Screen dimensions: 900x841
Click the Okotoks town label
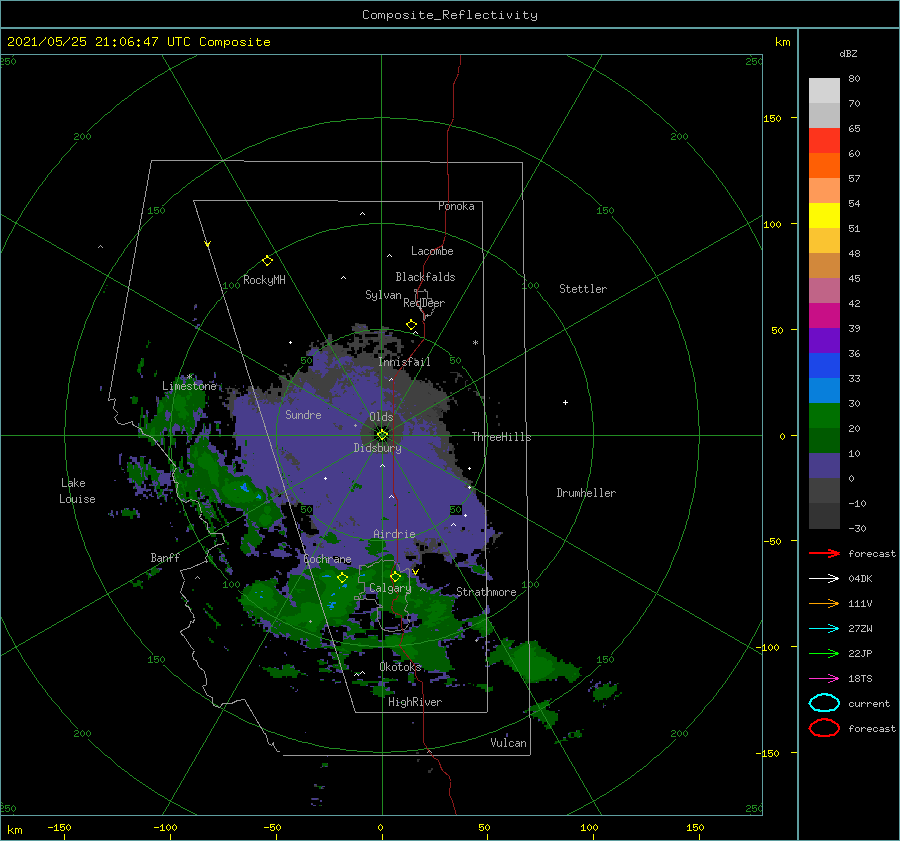pos(401,667)
